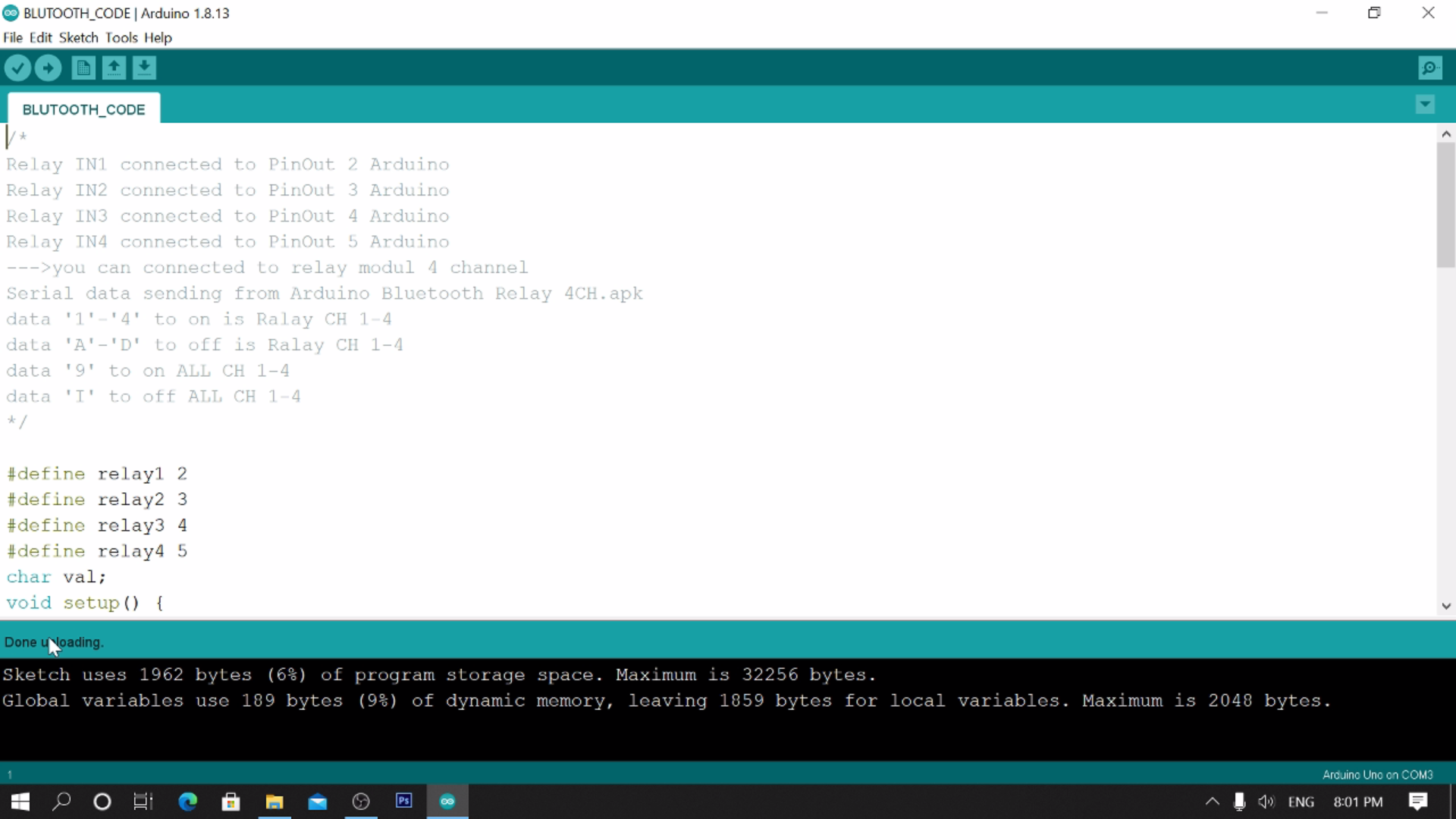Screen dimensions: 1456x819
Task: Click 'Arduino Uno on COM3' board status
Action: tap(1378, 774)
